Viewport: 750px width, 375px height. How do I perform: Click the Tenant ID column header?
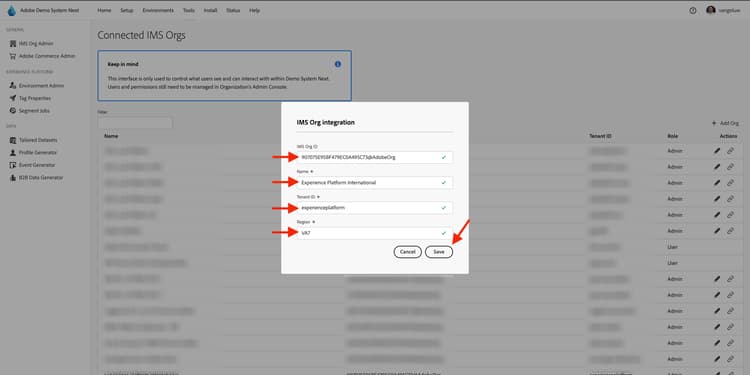[x=600, y=136]
